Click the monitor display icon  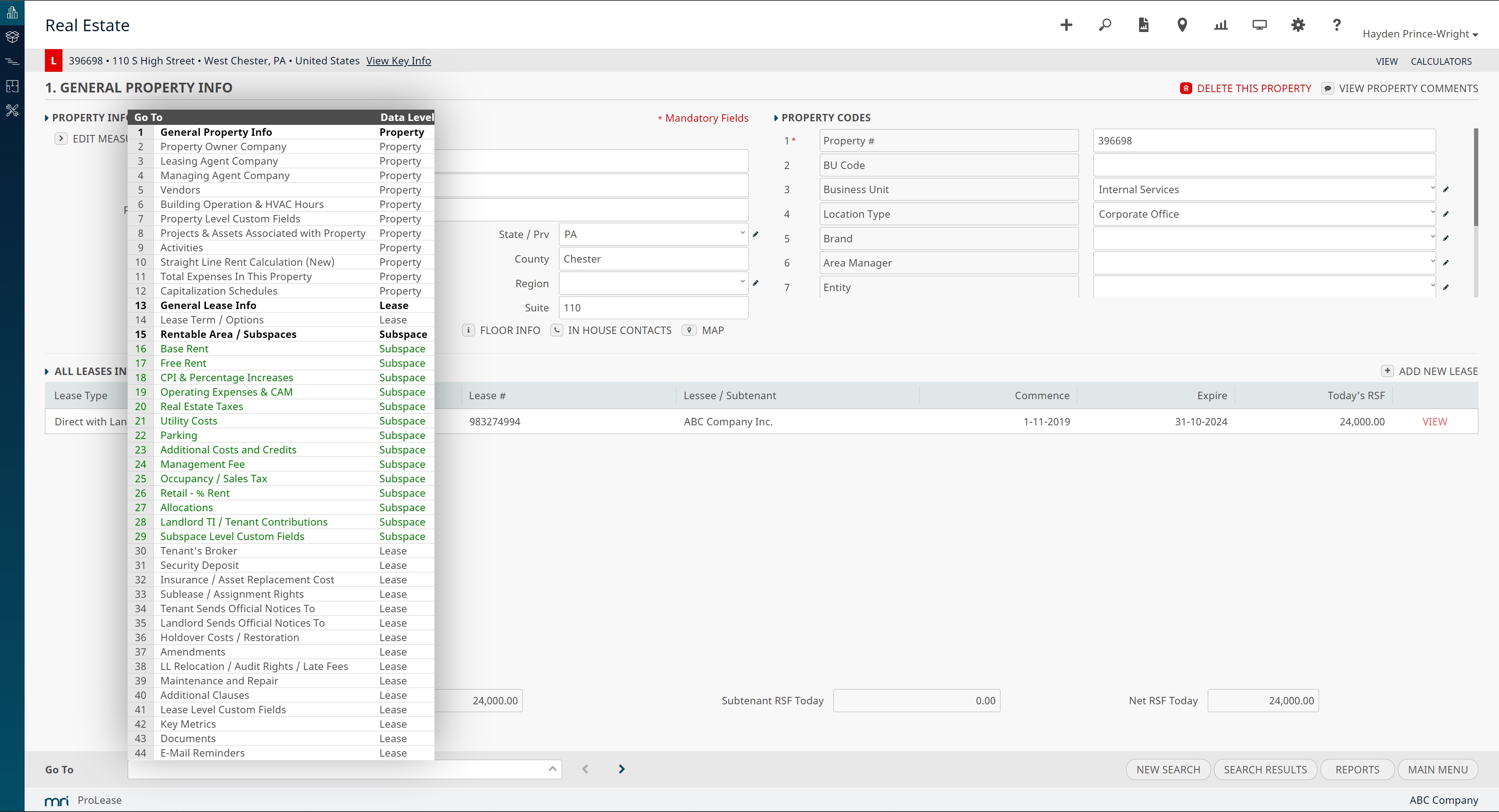click(x=1259, y=25)
